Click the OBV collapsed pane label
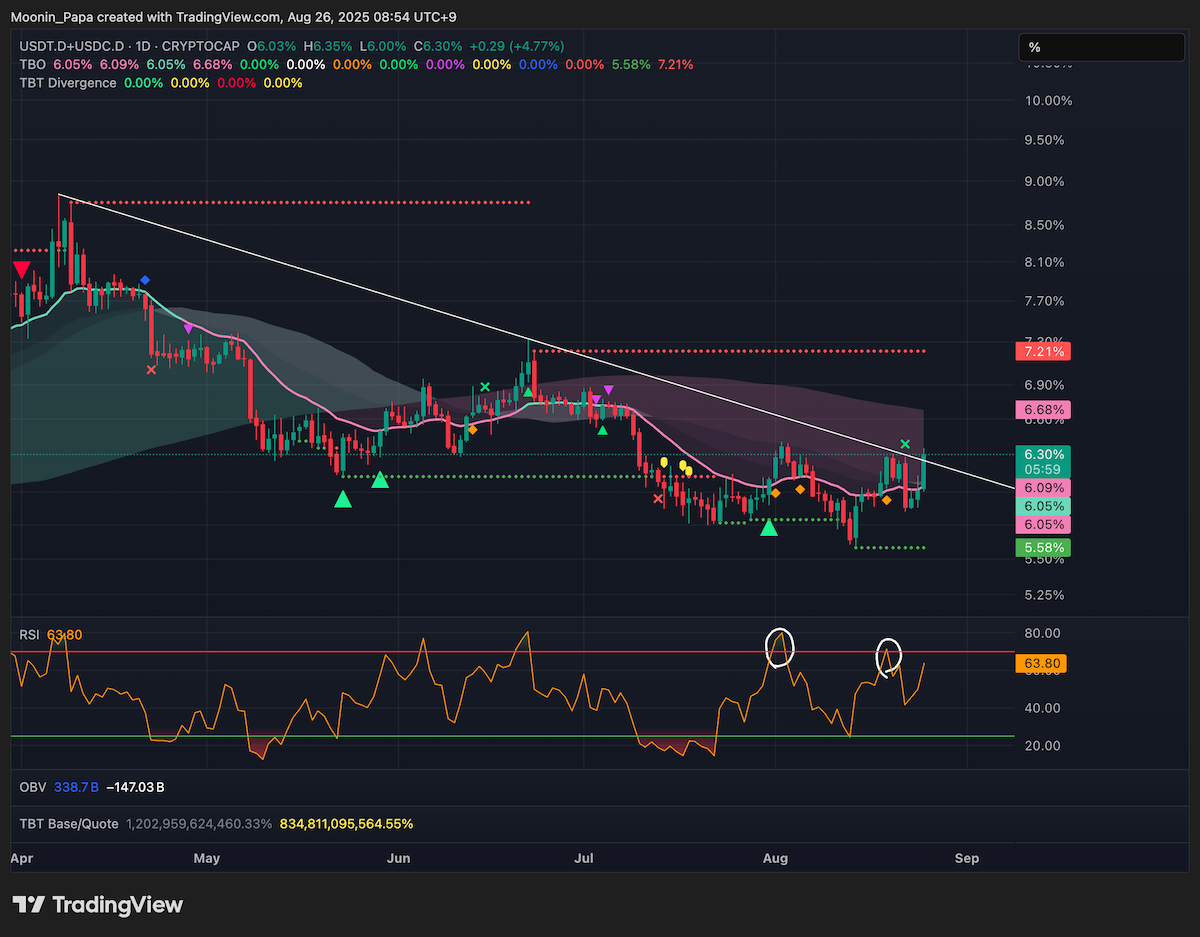The width and height of the screenshot is (1200, 937). (32, 788)
